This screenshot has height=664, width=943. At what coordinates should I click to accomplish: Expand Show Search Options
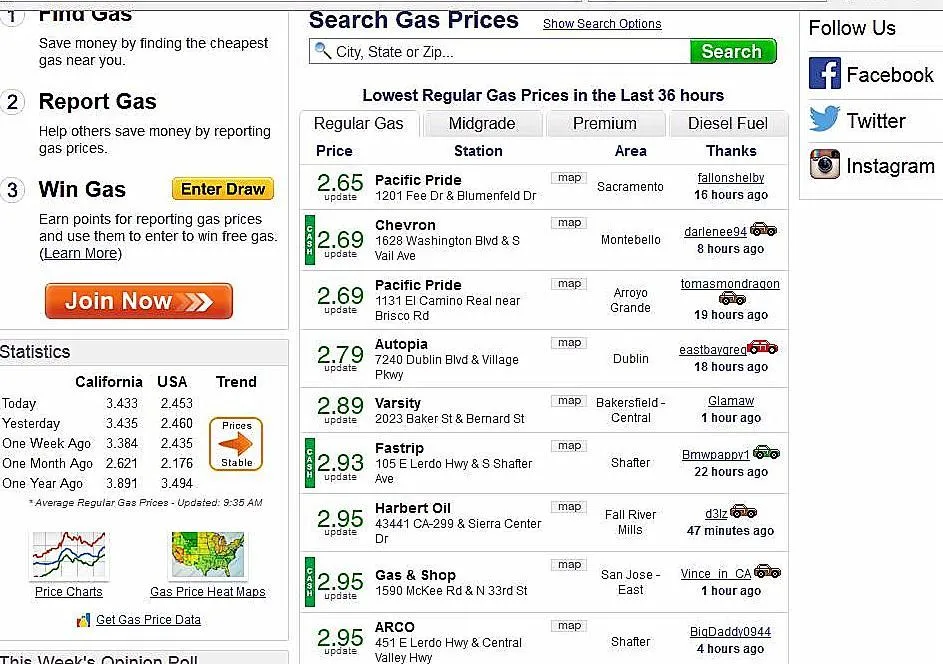(x=601, y=24)
